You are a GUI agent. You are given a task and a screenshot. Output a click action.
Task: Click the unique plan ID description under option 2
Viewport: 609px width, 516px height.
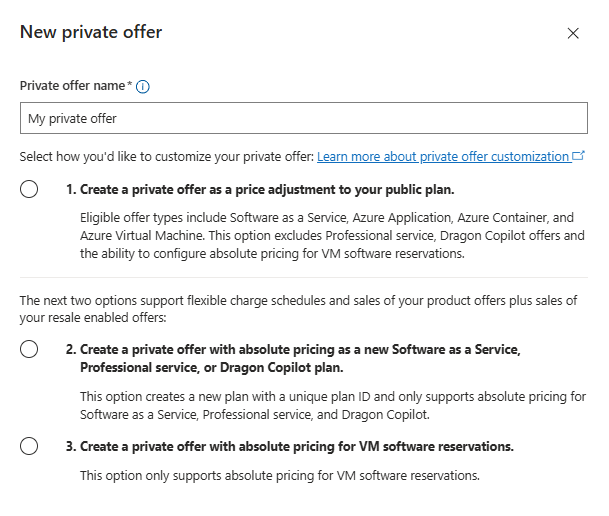click(333, 405)
